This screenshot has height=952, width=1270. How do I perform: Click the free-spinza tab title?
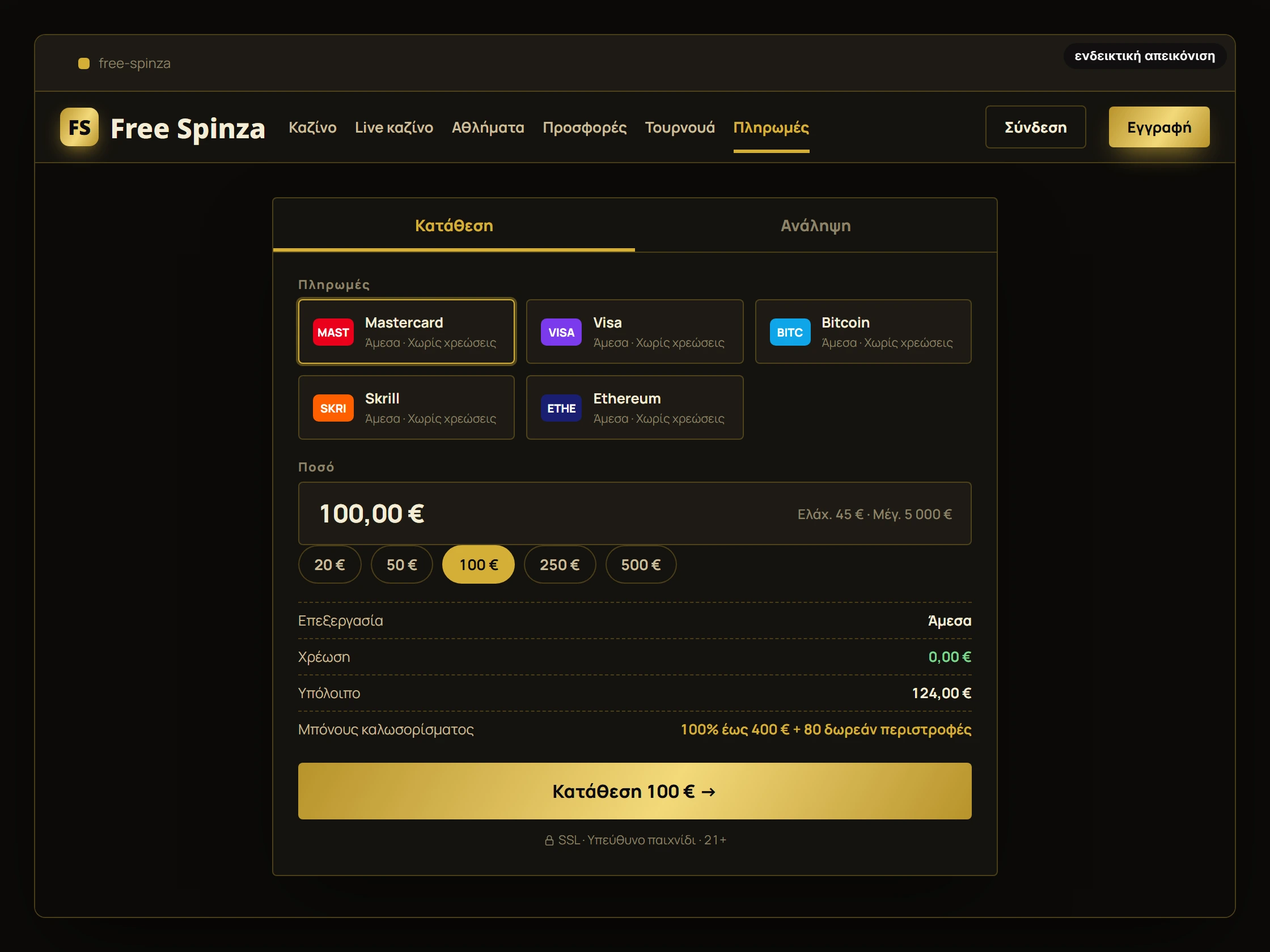coord(134,63)
